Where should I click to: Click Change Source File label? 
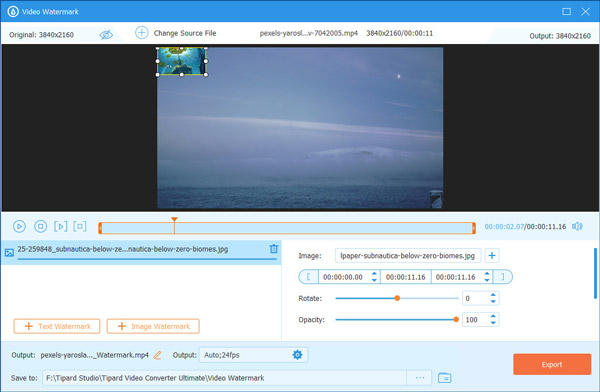185,33
